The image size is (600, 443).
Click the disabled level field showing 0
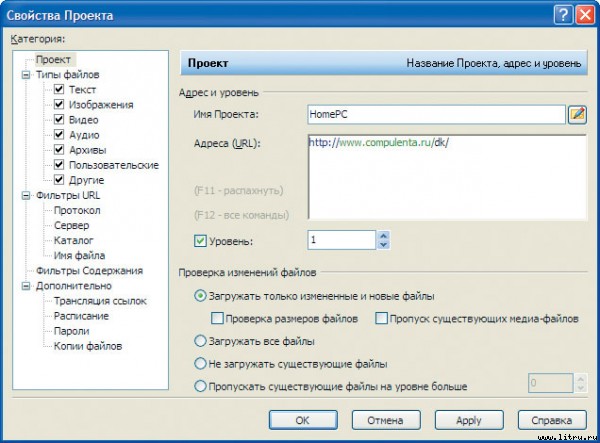click(550, 383)
